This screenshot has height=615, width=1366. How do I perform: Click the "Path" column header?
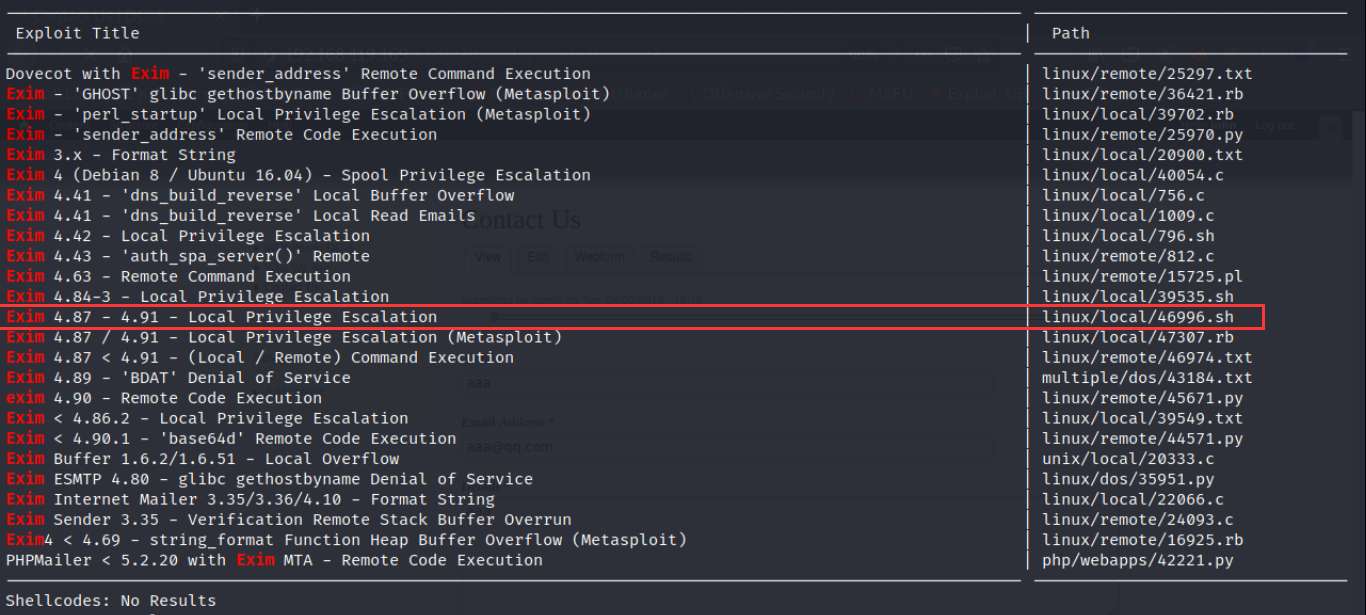click(x=1070, y=34)
